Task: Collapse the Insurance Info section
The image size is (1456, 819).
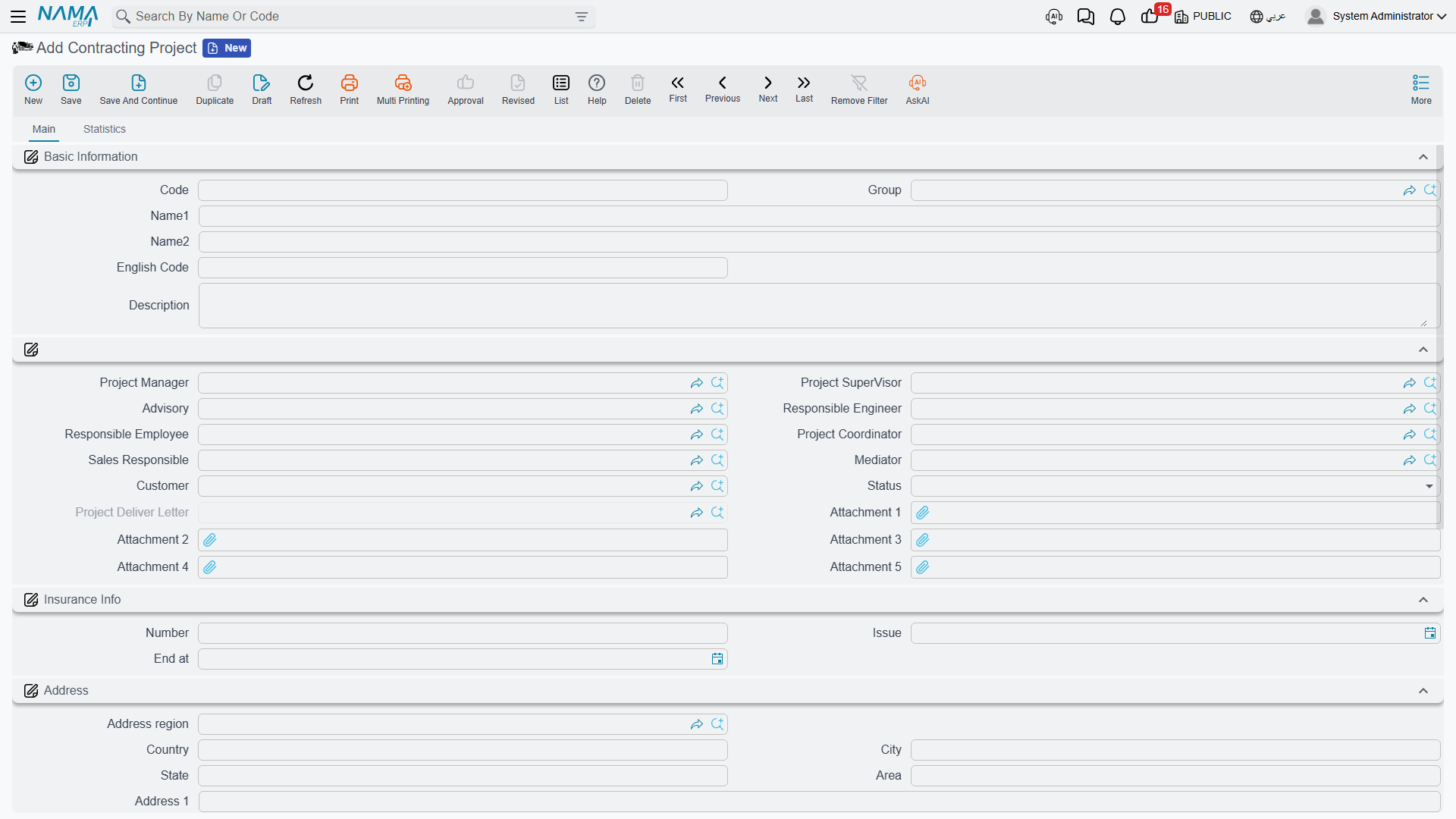Action: 1423,600
